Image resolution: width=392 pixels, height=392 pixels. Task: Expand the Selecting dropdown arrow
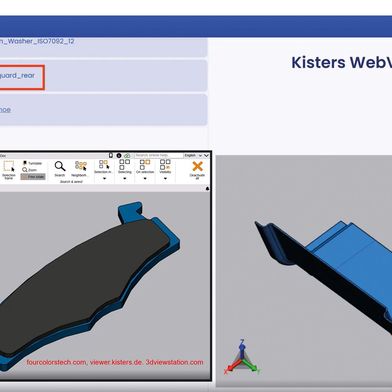click(125, 179)
